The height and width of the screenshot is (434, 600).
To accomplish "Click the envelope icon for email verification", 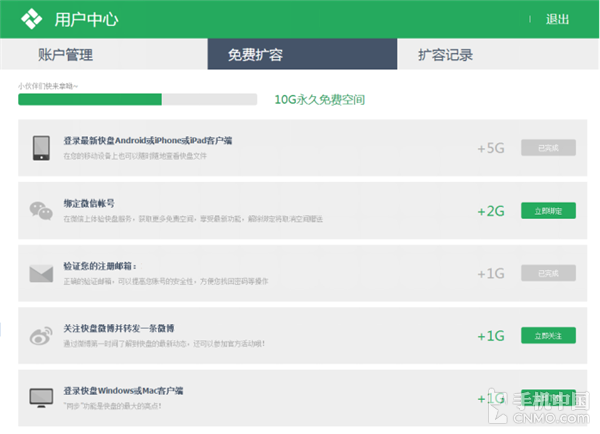I will click(x=41, y=273).
